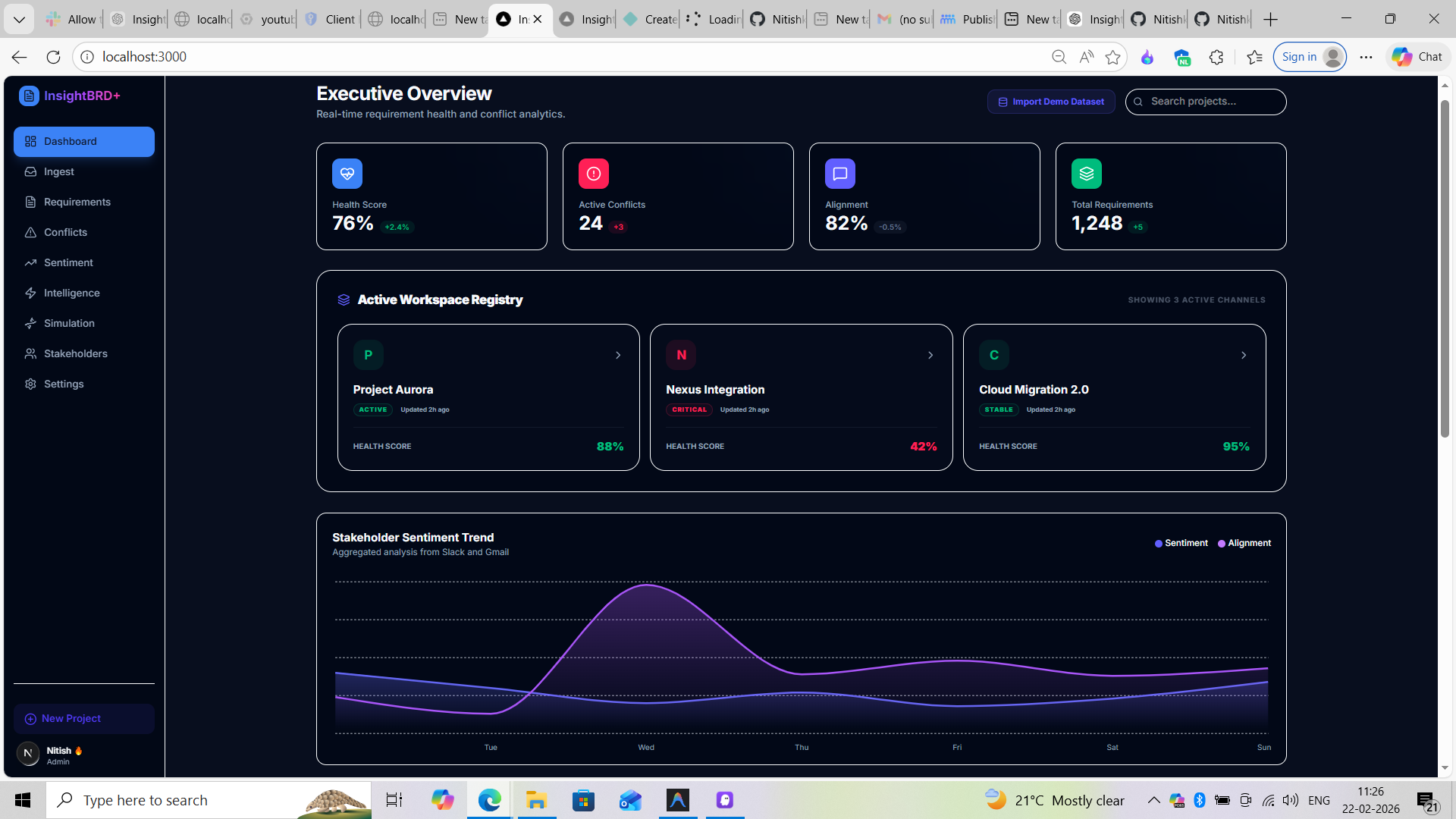
Task: Select the Sentiment icon in the sidebar
Action: (30, 262)
